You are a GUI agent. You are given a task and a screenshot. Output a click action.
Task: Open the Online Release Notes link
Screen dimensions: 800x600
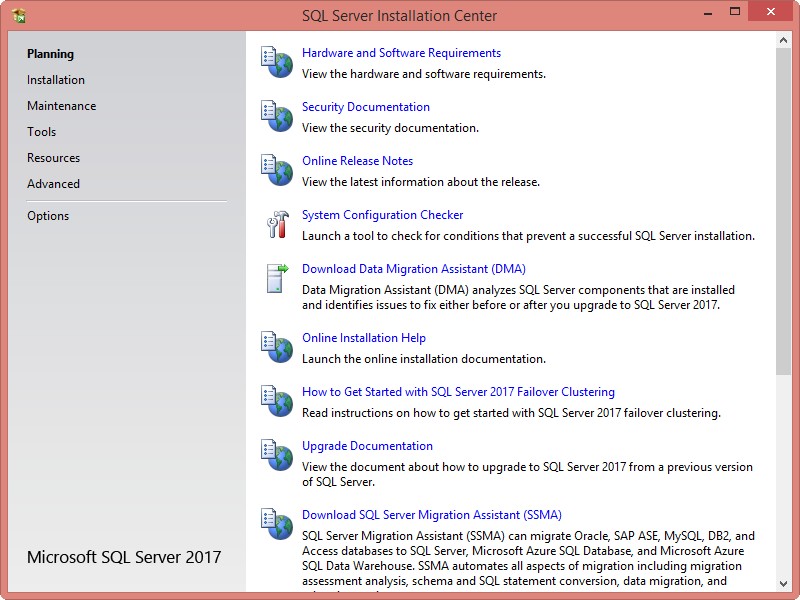click(358, 161)
